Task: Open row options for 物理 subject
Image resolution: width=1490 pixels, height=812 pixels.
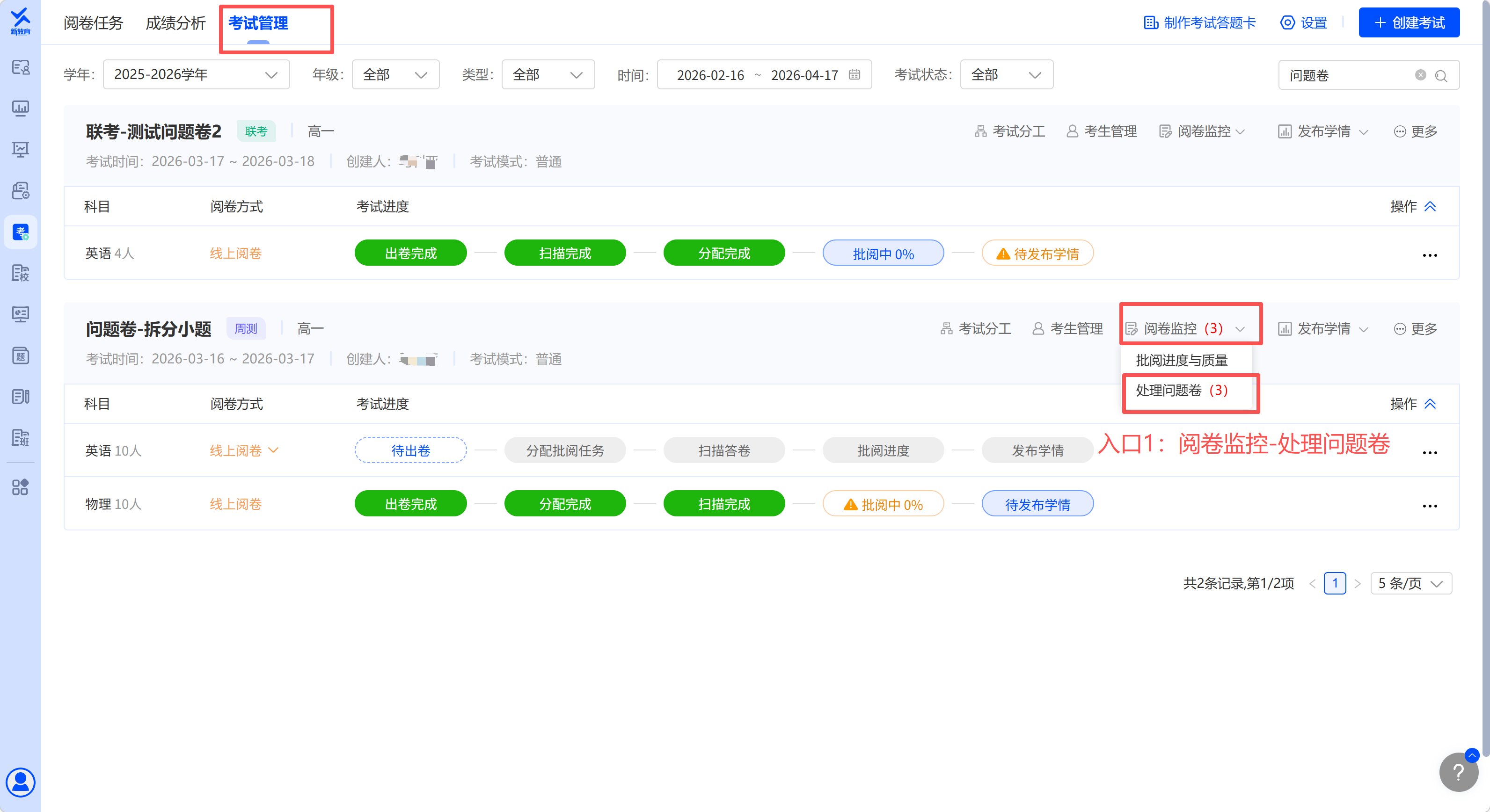Action: point(1429,506)
